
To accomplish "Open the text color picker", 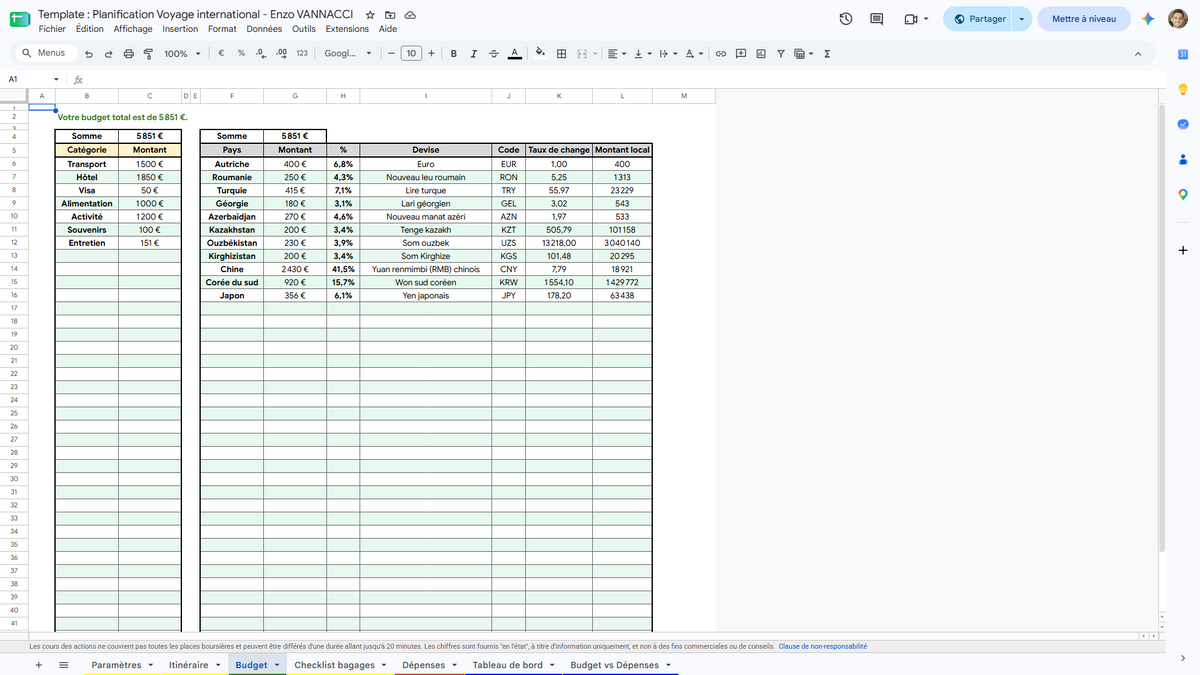I will 513,54.
